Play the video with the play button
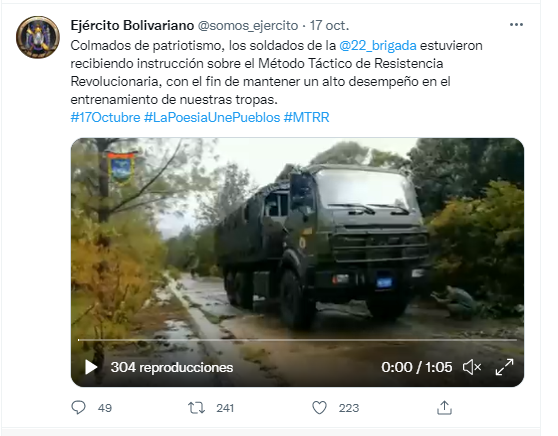Image resolution: width=558 pixels, height=436 pixels. tap(91, 367)
